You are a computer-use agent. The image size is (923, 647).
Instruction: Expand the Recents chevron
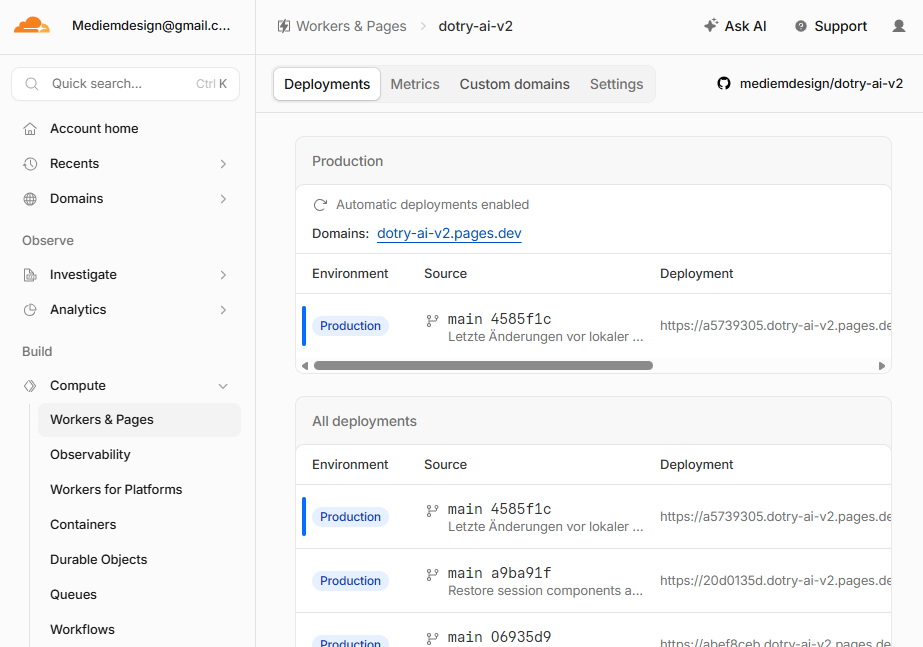[223, 164]
